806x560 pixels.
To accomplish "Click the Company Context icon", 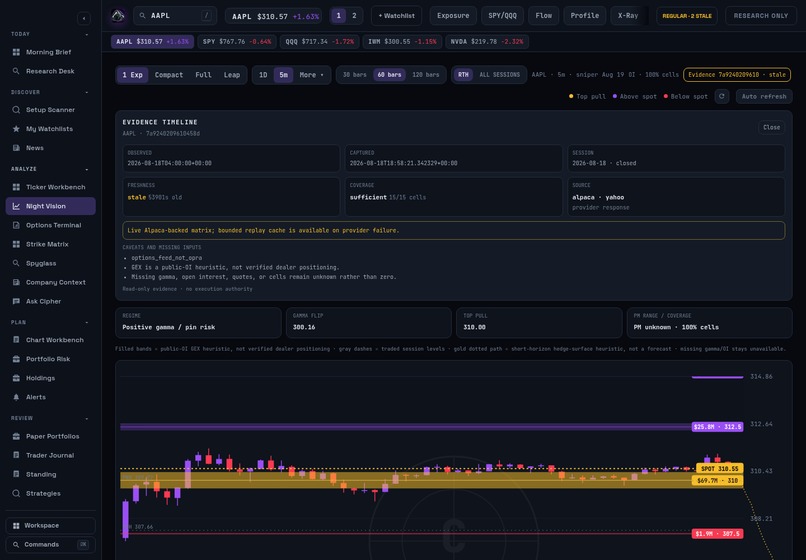I will 16,282.
